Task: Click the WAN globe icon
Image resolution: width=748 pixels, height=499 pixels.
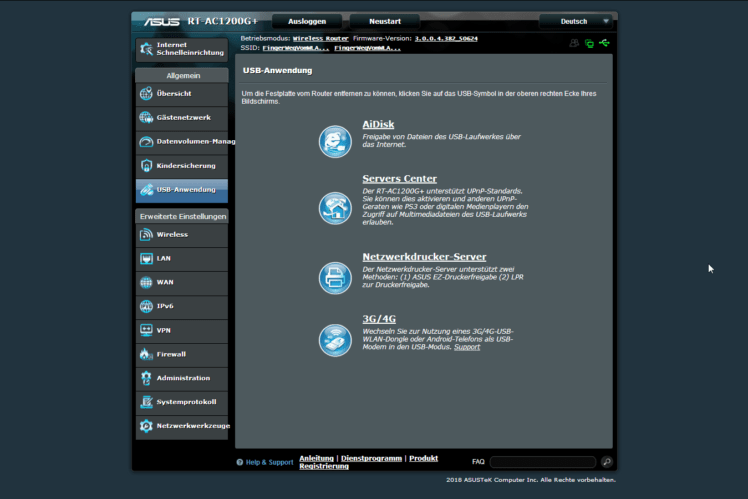Action: point(146,282)
